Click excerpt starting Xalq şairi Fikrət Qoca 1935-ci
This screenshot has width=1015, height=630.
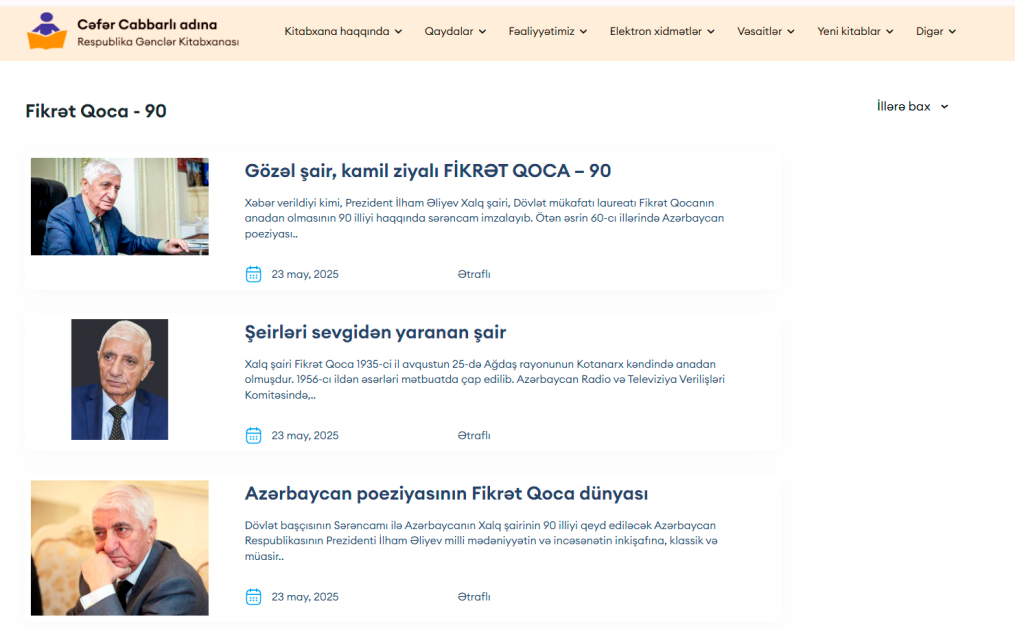click(485, 379)
